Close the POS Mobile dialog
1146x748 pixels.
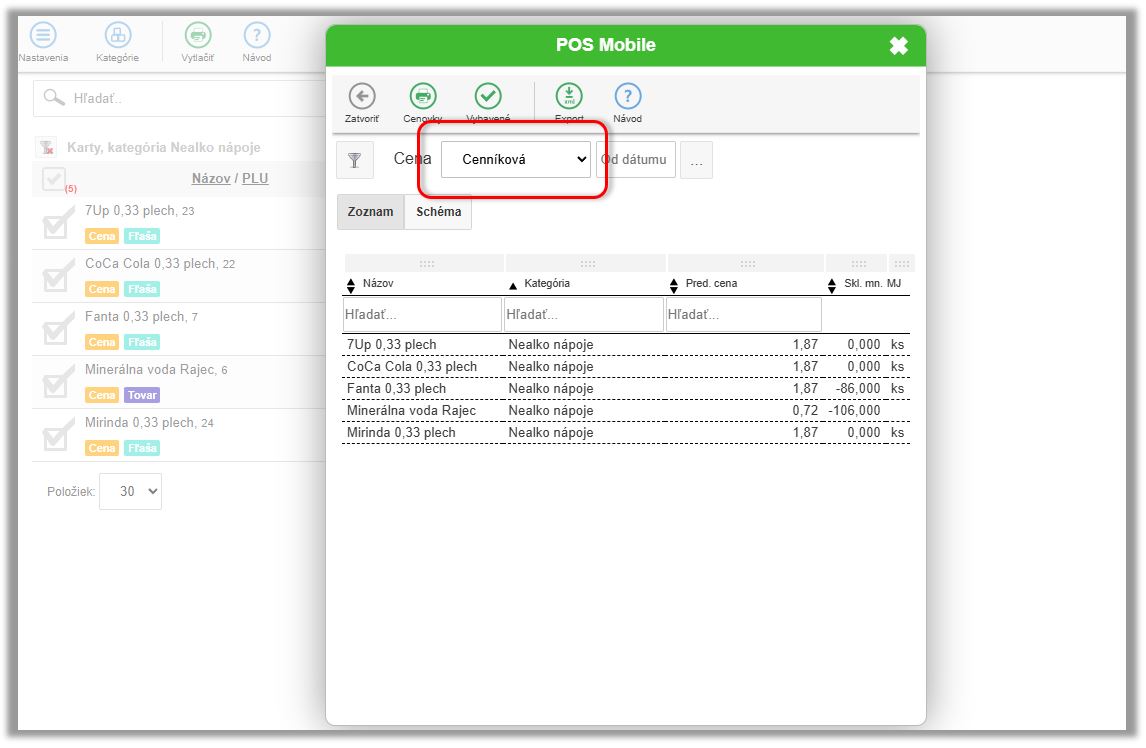click(x=898, y=45)
